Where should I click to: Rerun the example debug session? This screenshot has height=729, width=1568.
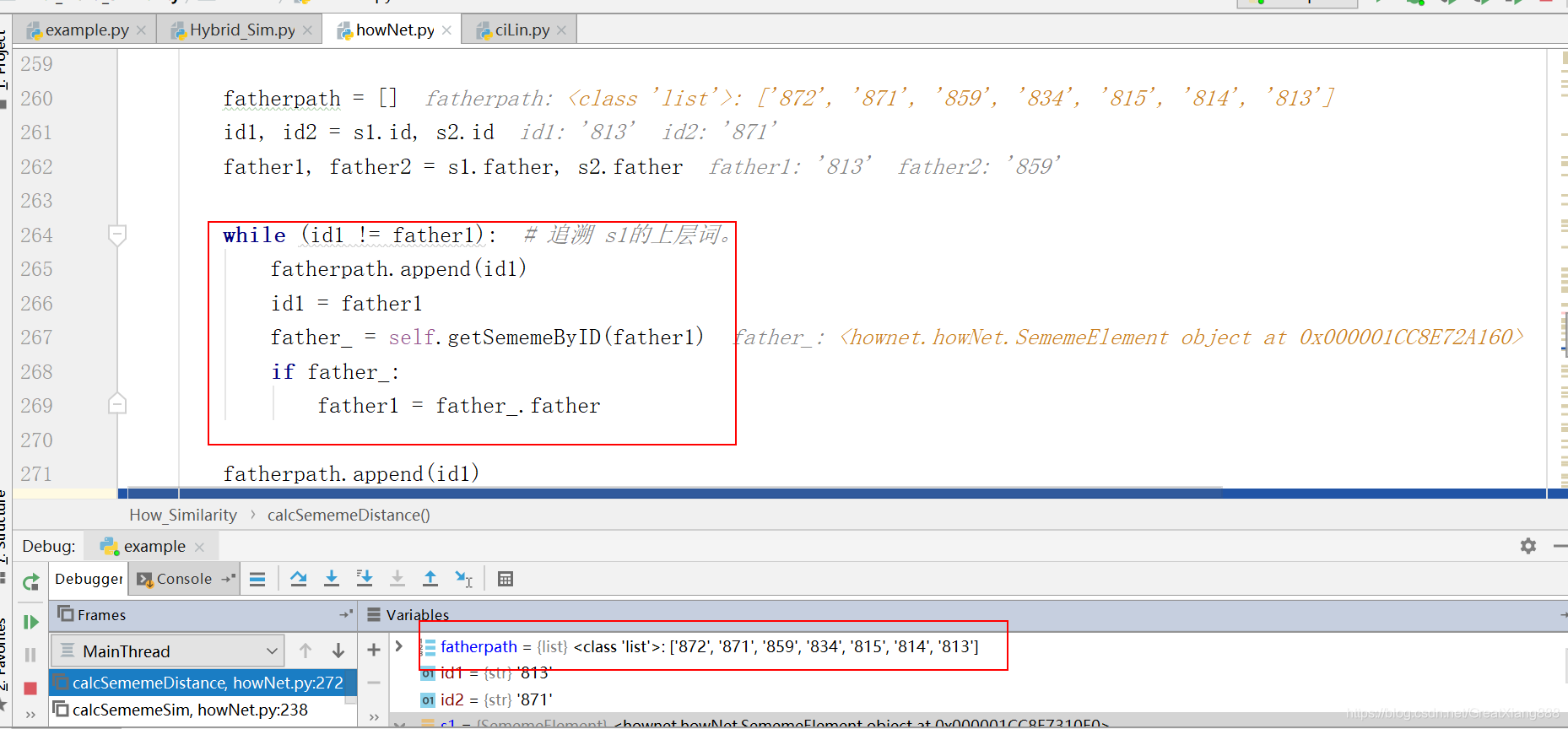(31, 581)
